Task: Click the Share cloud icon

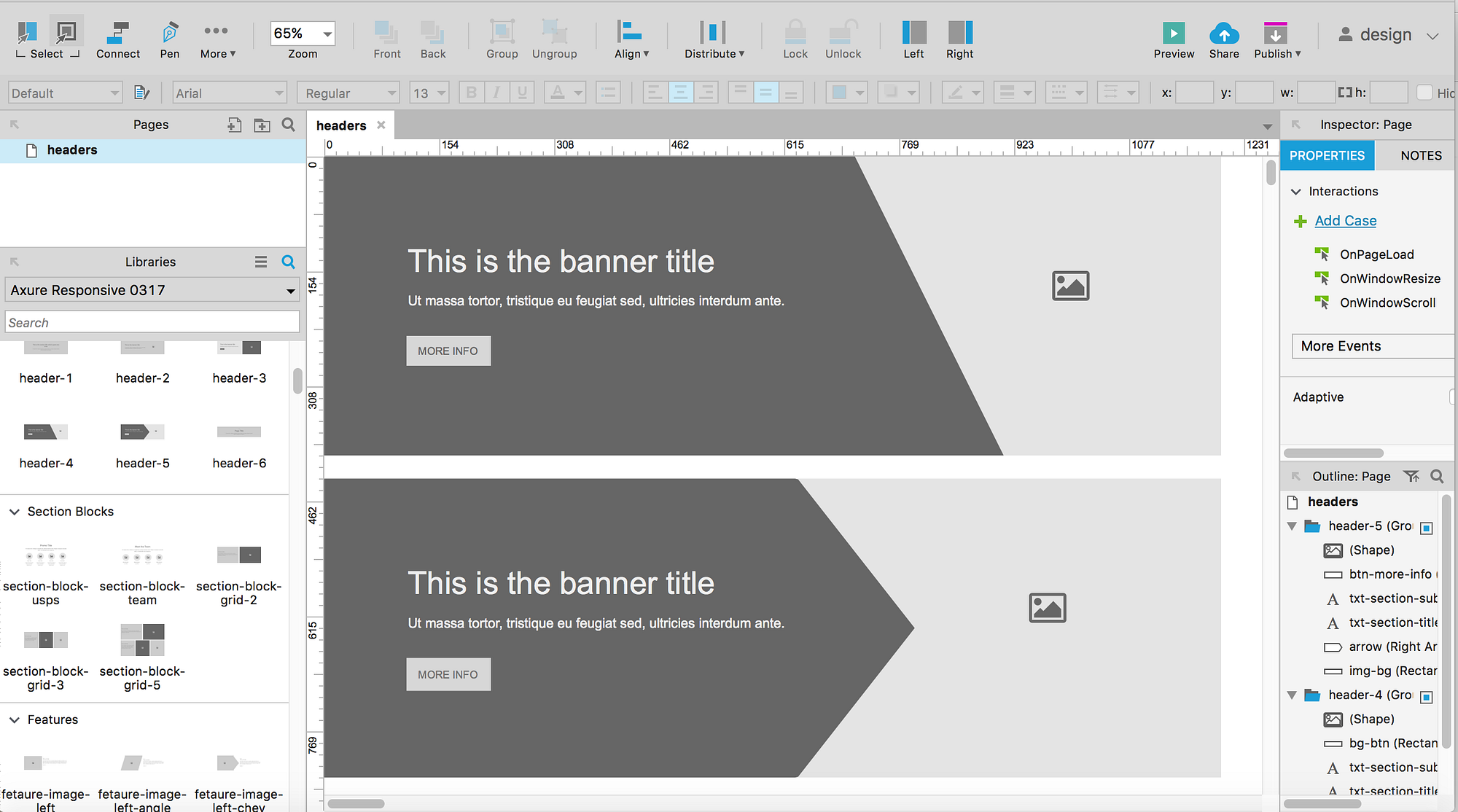Action: coord(1223,33)
